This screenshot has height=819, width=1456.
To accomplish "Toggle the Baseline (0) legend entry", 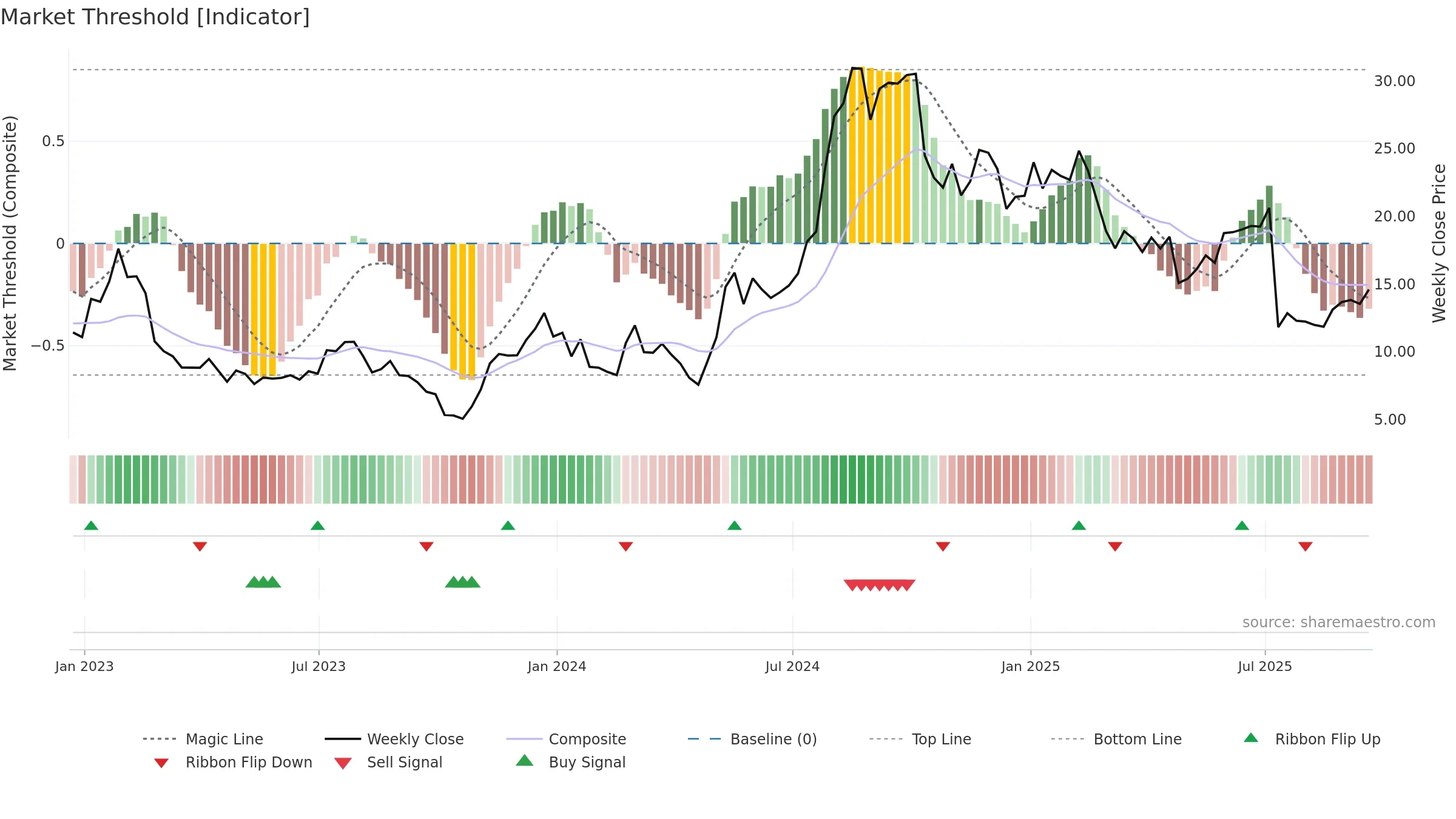I will click(x=752, y=739).
